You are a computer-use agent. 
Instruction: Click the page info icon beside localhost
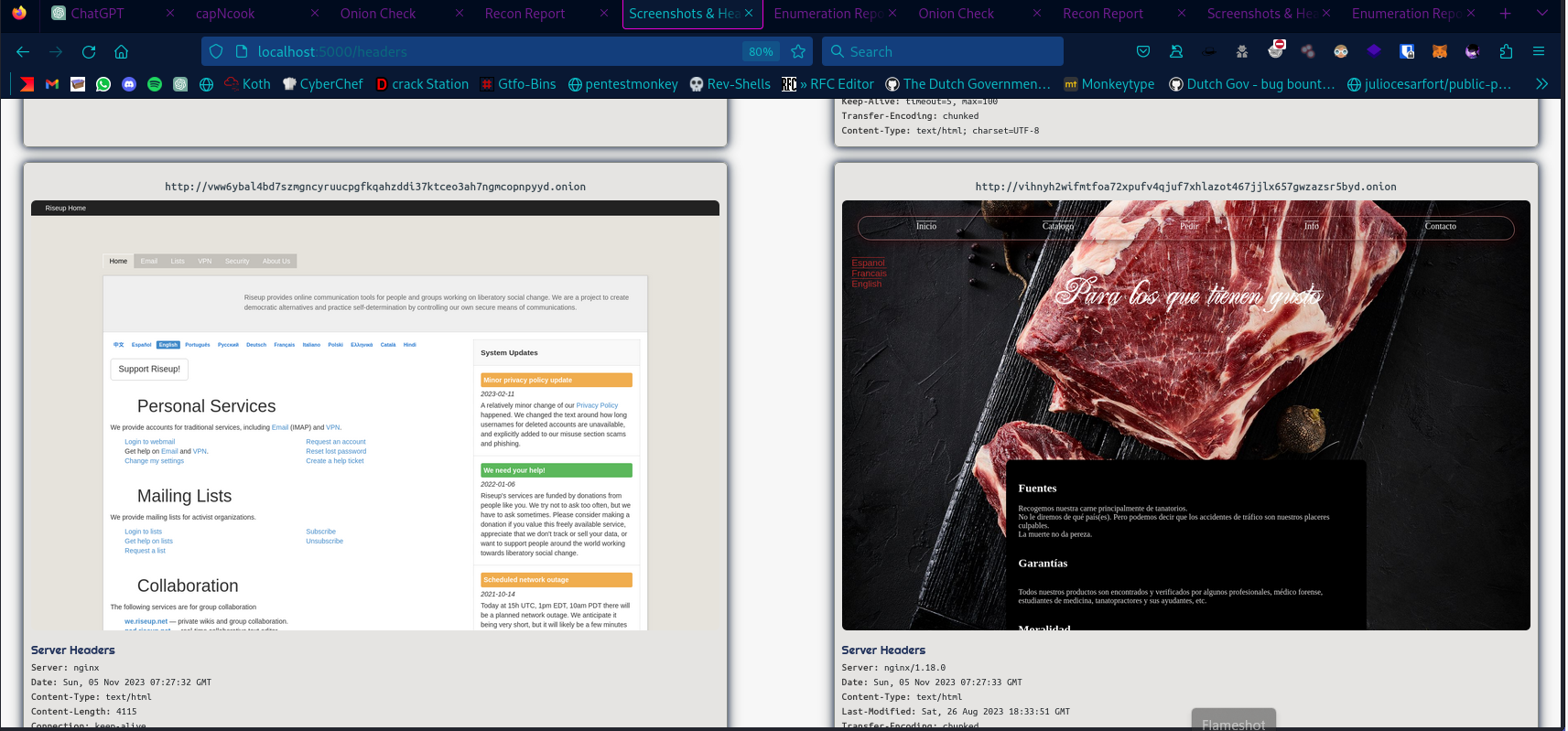[242, 52]
